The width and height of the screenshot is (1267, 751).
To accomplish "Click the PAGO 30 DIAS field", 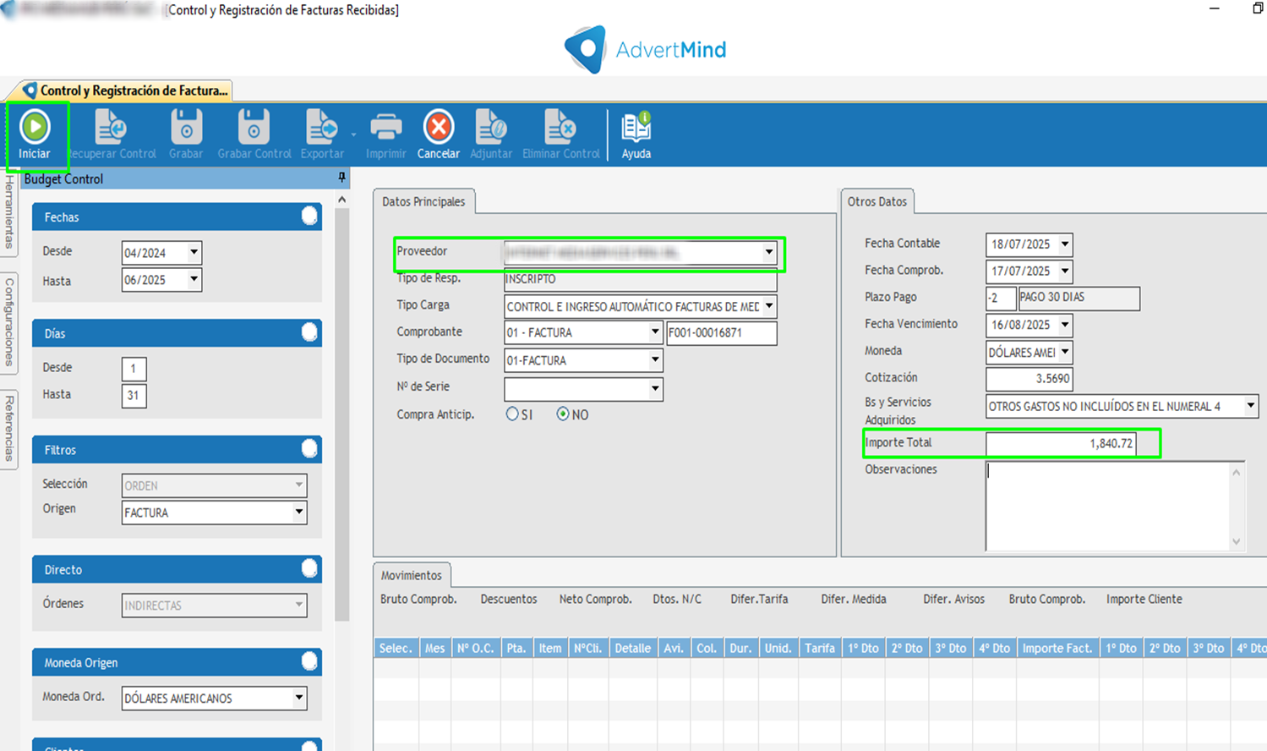I will (1078, 298).
